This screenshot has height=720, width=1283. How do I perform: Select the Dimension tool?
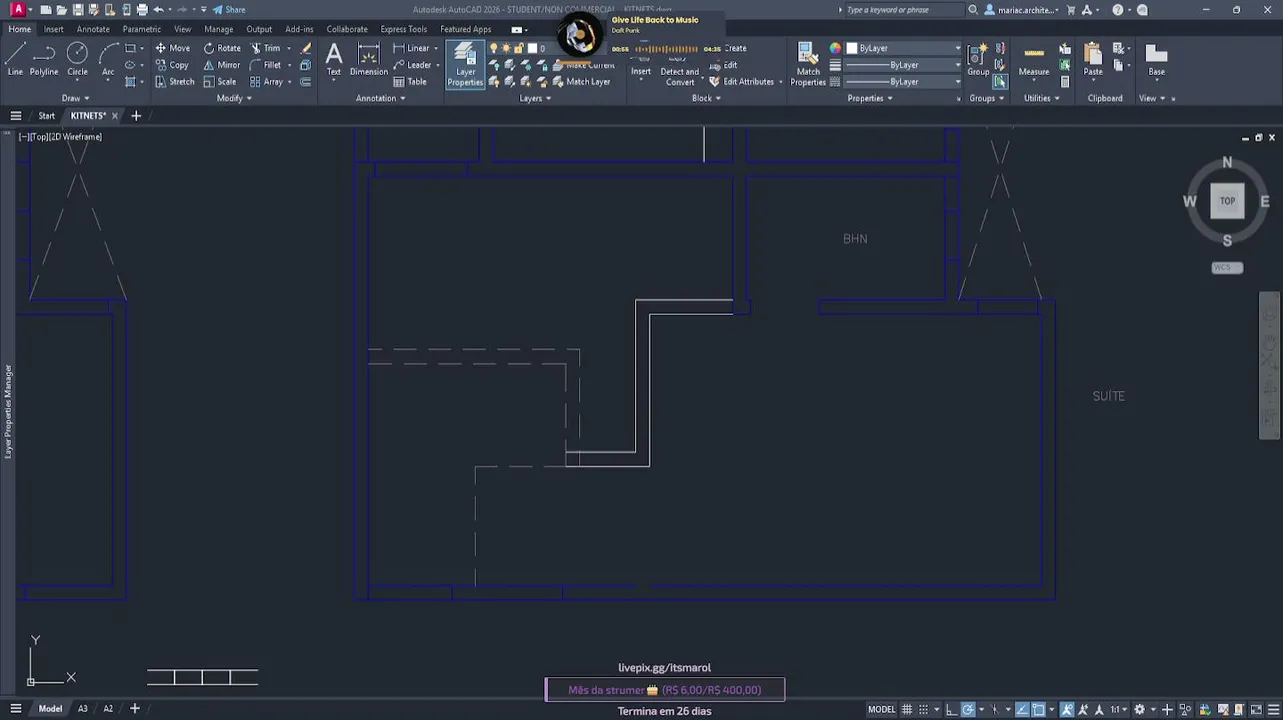(x=368, y=59)
